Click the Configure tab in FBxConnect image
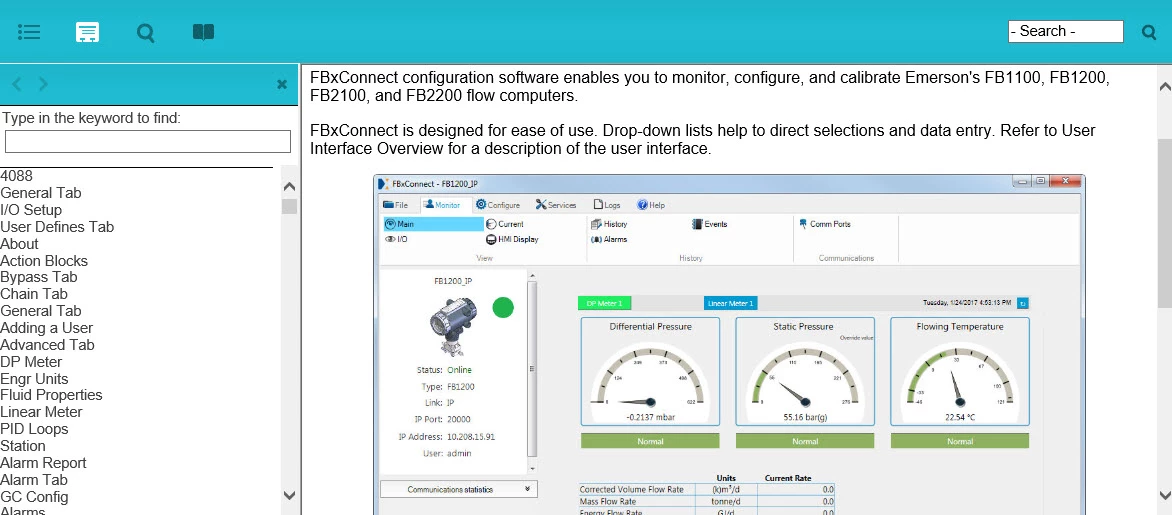Image resolution: width=1172 pixels, height=515 pixels. pos(498,205)
